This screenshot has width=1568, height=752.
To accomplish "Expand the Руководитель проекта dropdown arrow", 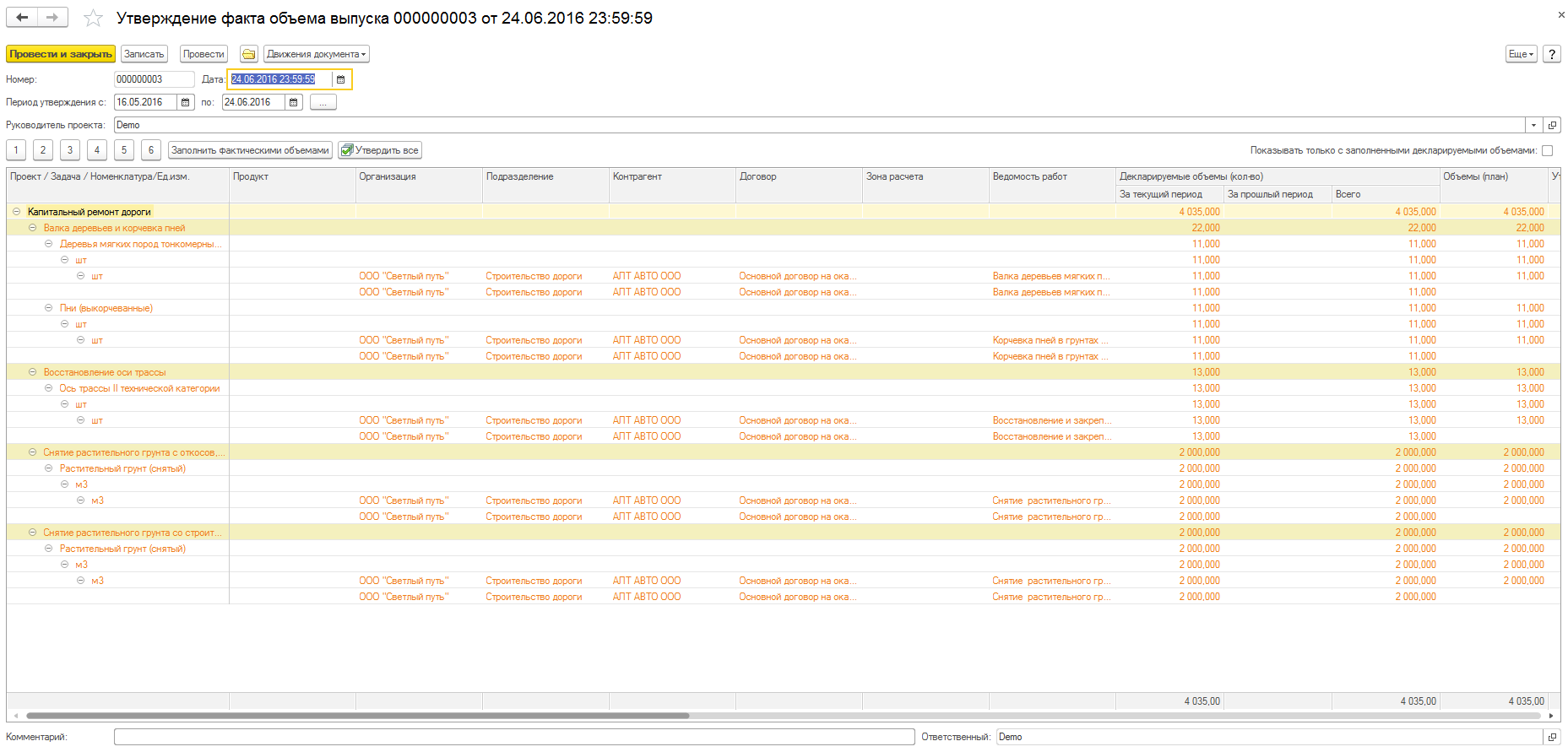I will pyautogui.click(x=1534, y=125).
